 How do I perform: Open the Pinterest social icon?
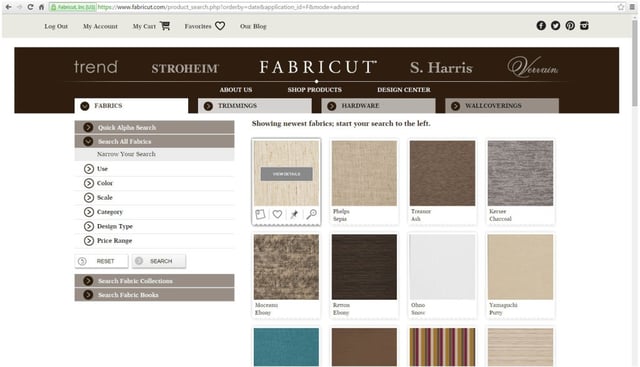point(570,26)
